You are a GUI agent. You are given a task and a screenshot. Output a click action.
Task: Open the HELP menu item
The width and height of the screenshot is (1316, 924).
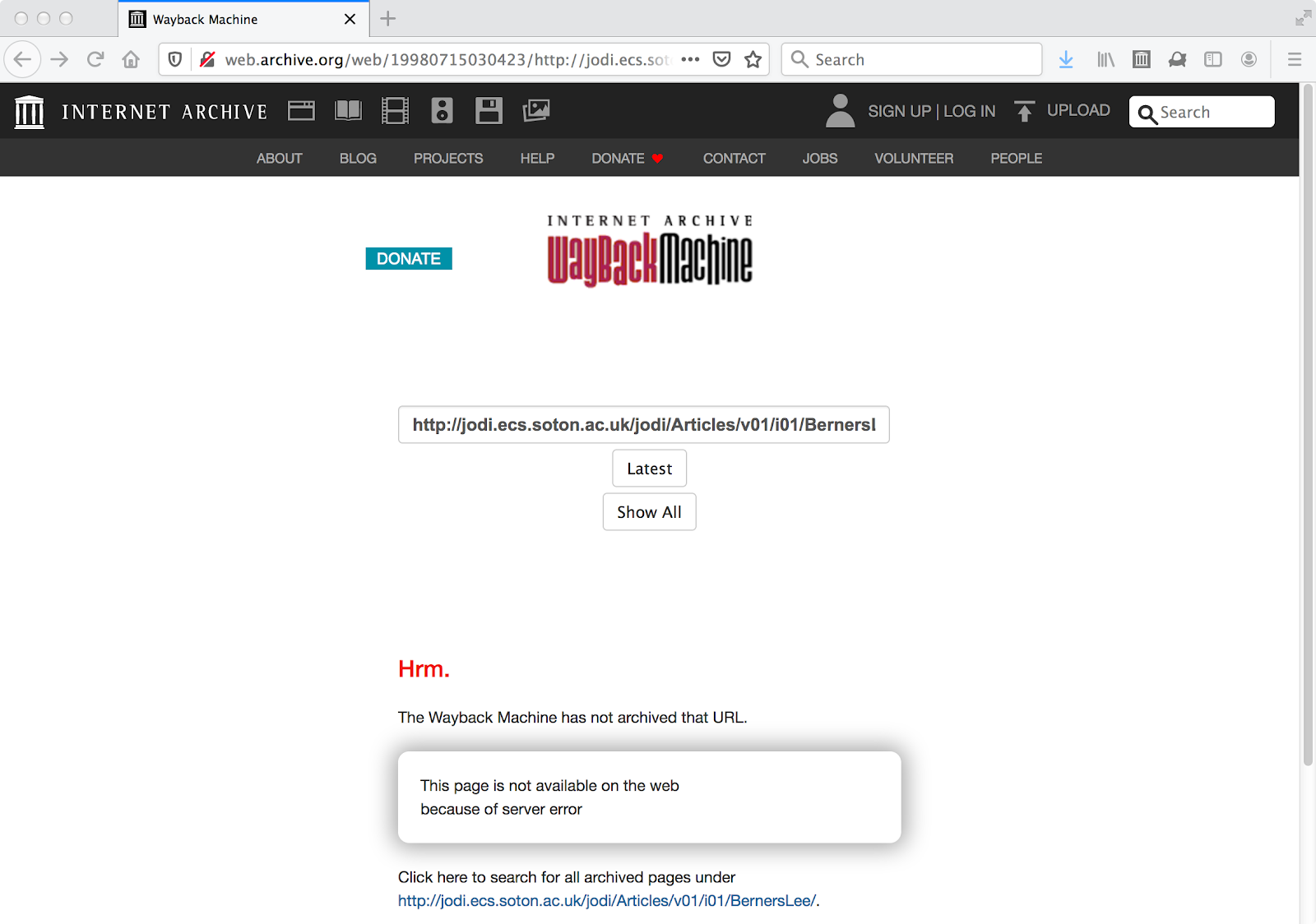[x=537, y=158]
